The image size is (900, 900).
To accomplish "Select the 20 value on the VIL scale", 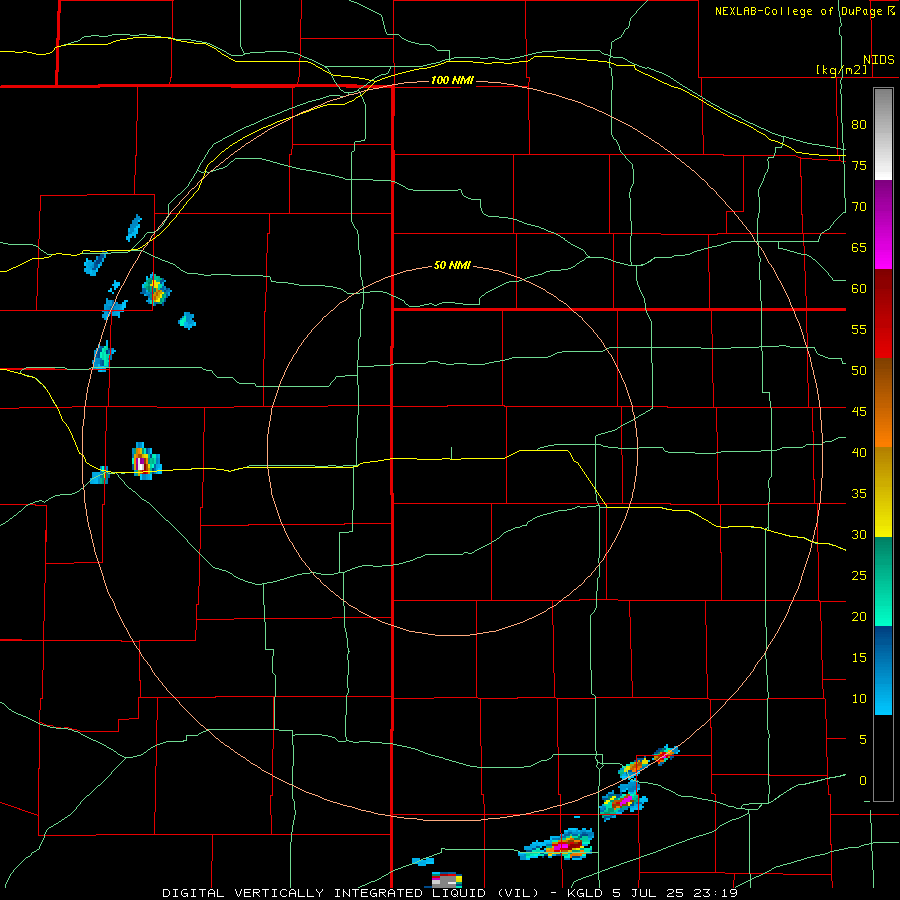I will (859, 616).
